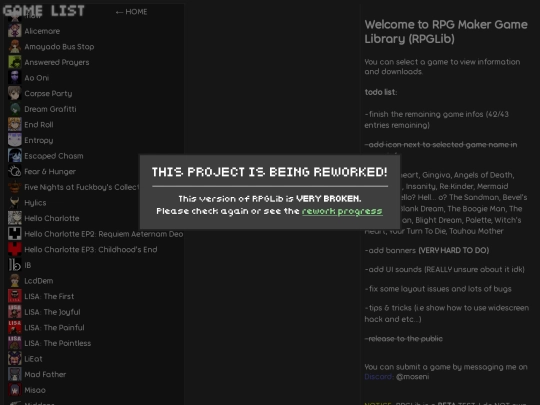Select Amayado Bus Stop entry
This screenshot has width=540, height=405.
59,46
